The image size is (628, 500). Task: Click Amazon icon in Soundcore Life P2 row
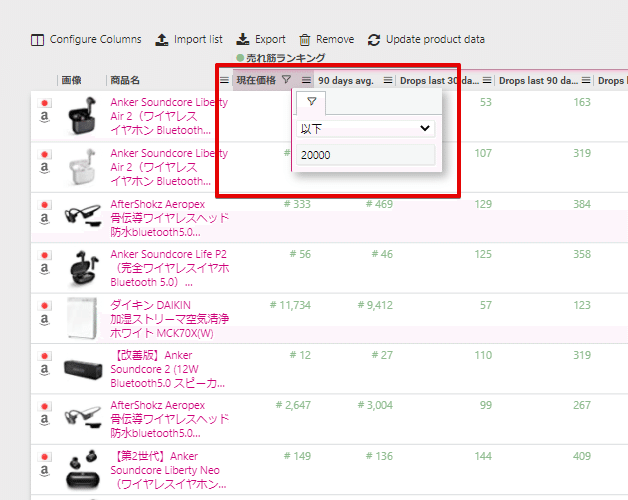tap(44, 268)
